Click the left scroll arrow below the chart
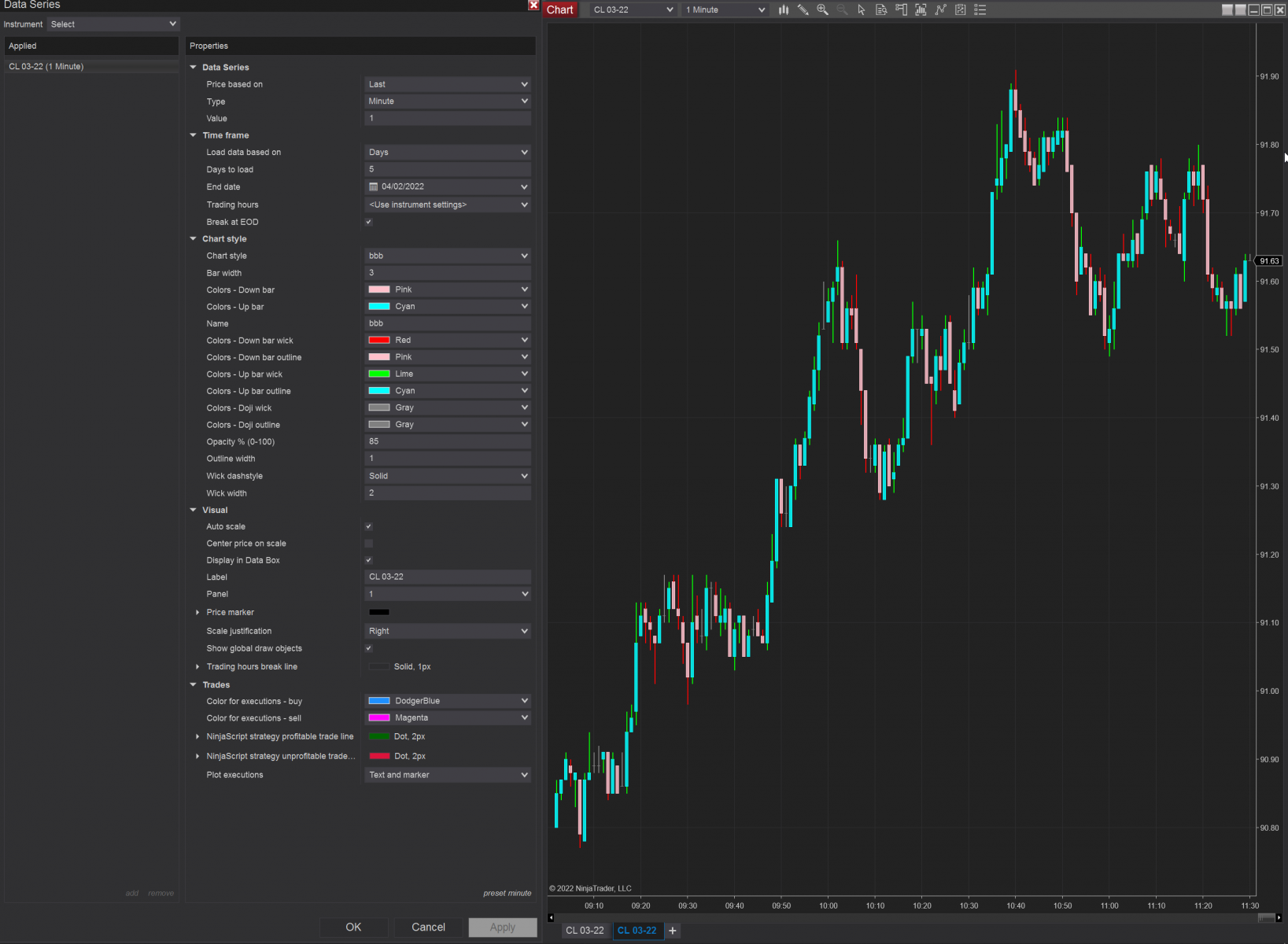Image resolution: width=1288 pixels, height=944 pixels. pyautogui.click(x=551, y=917)
